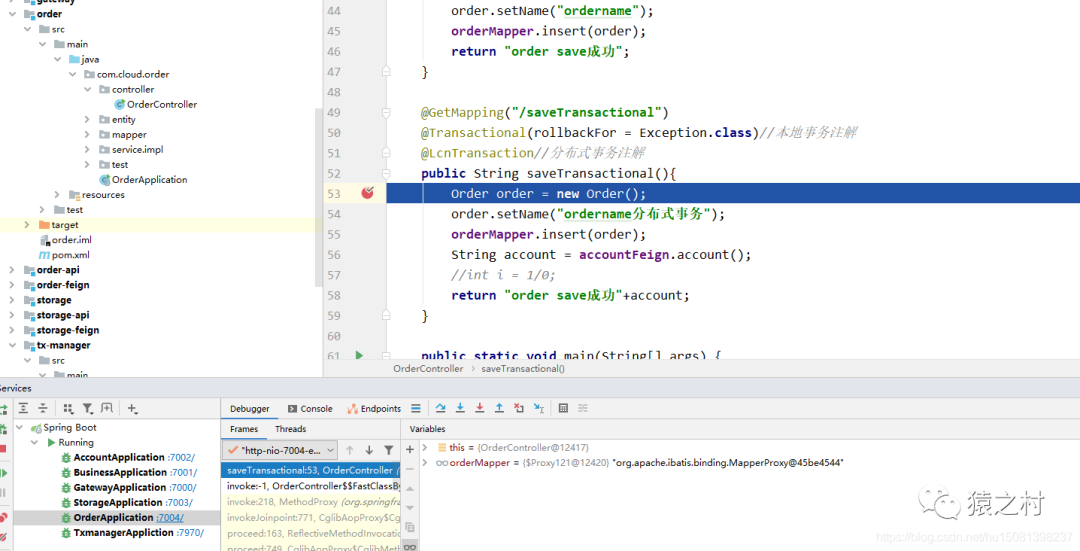This screenshot has width=1080, height=551.
Task: Open the :7970/ link of TxmanagerAppliction
Action: coord(190,533)
